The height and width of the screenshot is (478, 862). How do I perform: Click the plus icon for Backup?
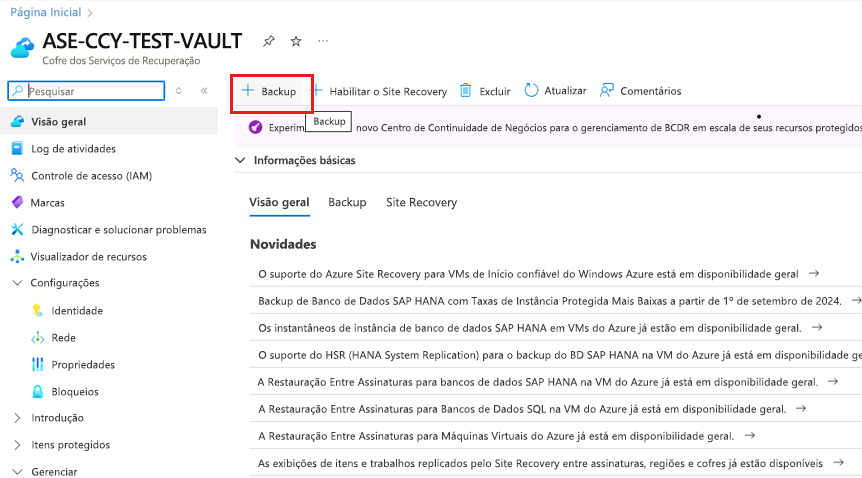248,91
